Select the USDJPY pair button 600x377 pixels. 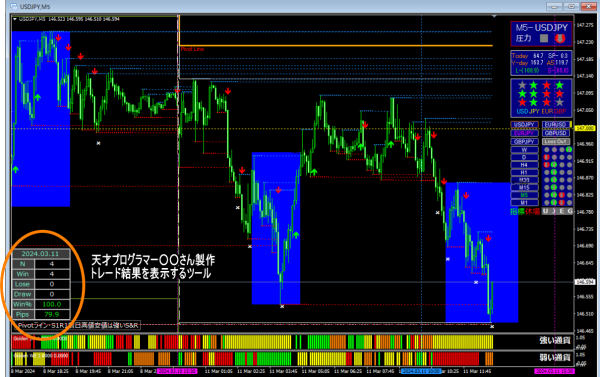525,124
